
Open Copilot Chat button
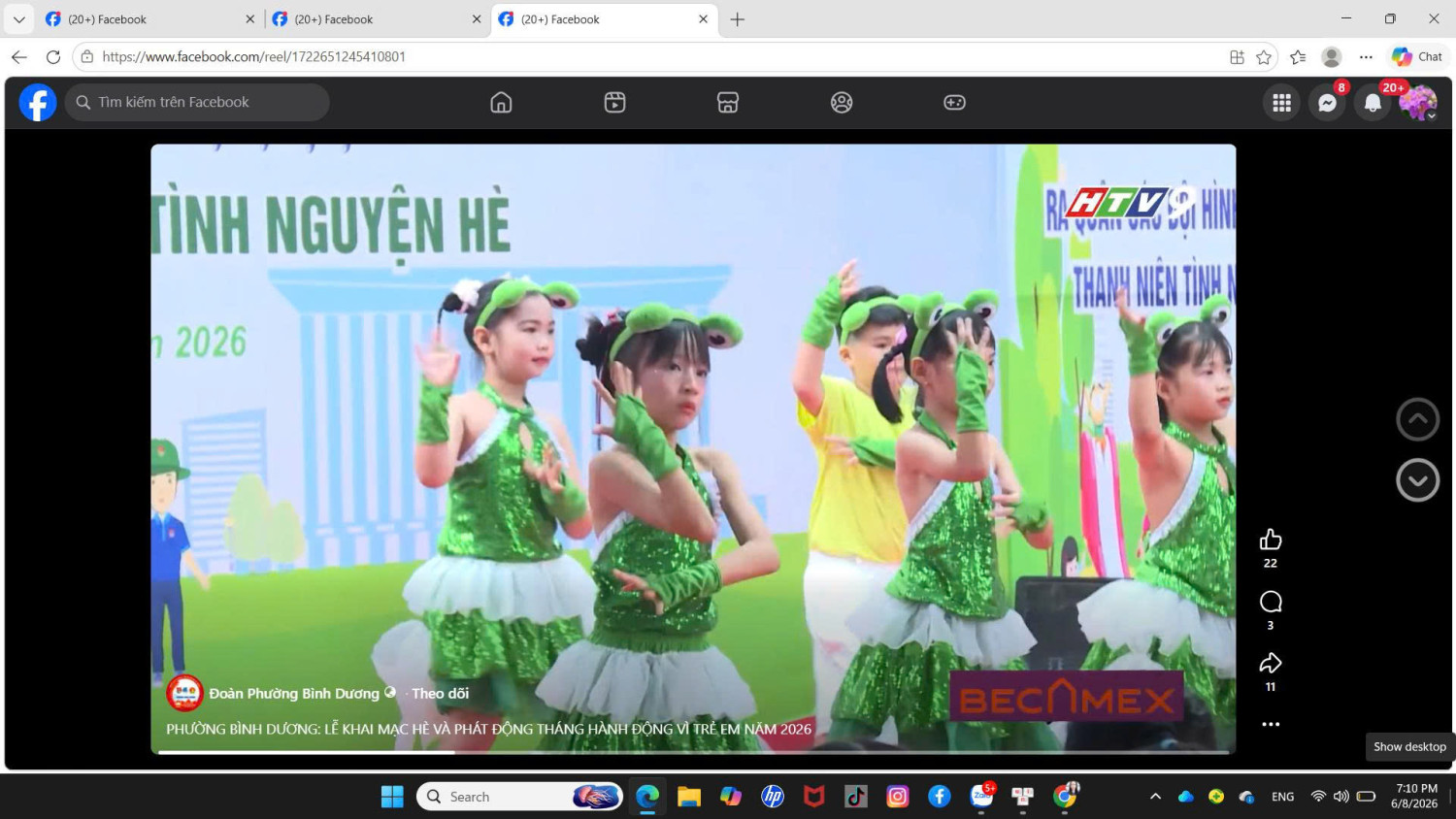coord(1417,57)
